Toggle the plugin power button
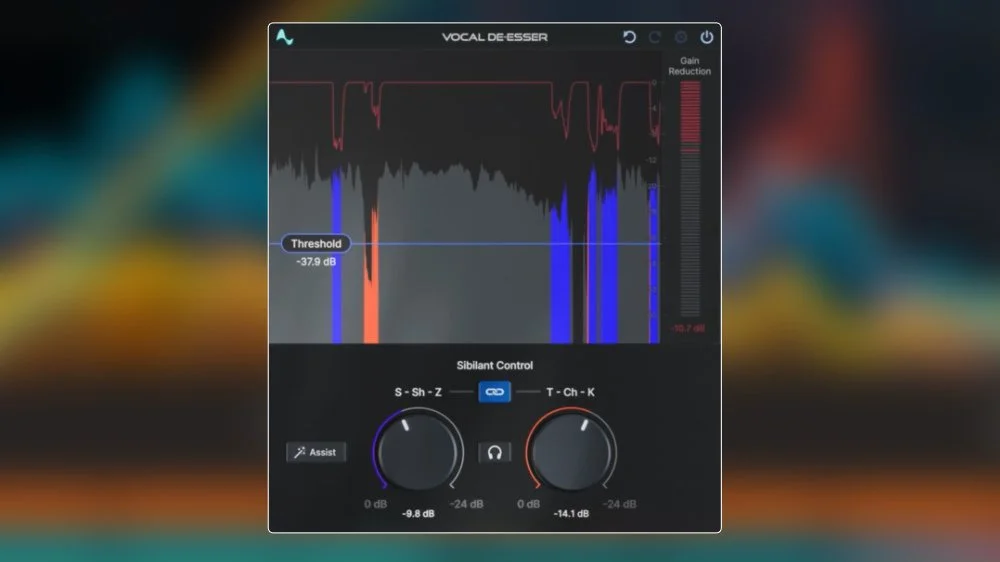The height and width of the screenshot is (562, 1000). (707, 37)
